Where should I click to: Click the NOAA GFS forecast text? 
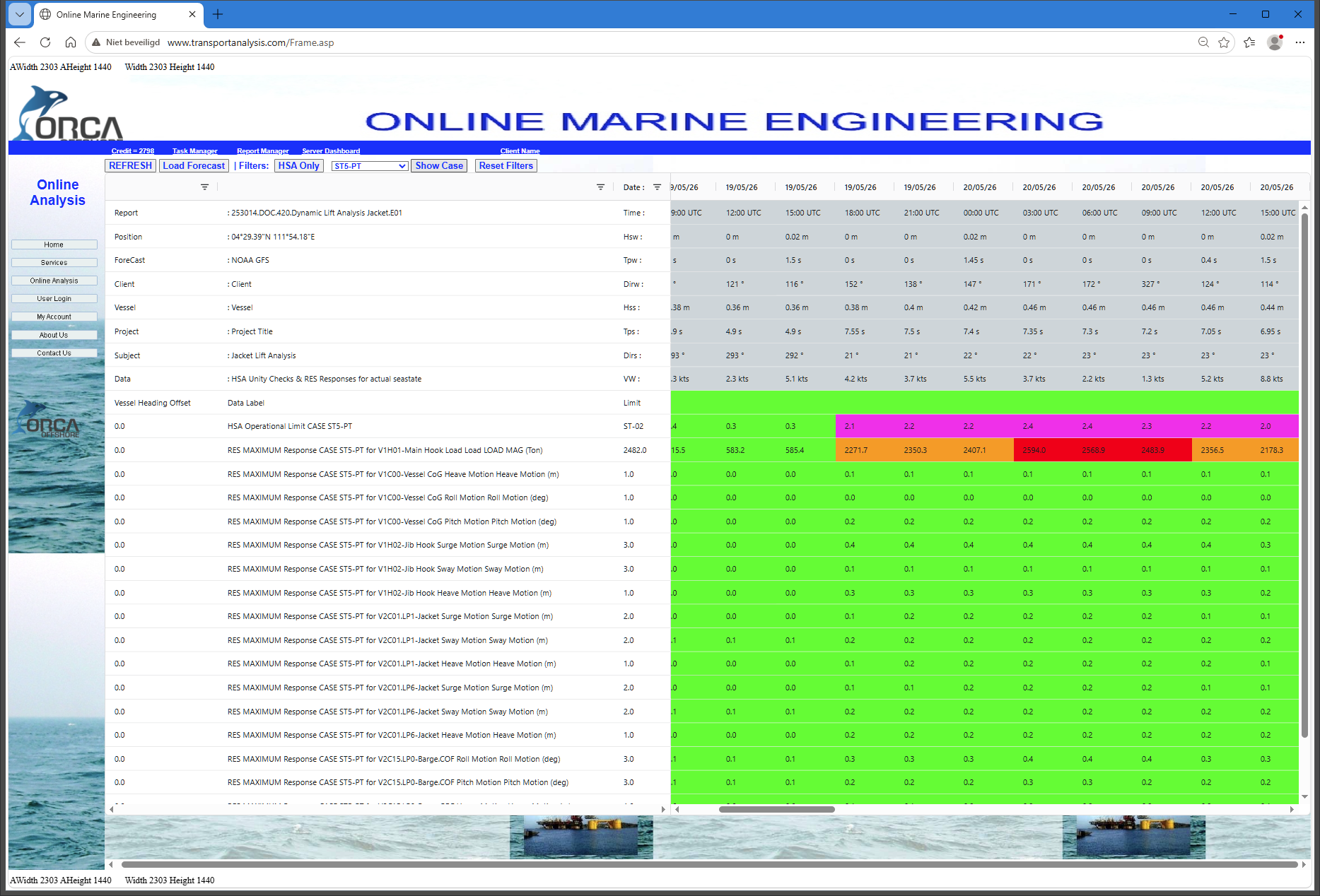click(250, 260)
